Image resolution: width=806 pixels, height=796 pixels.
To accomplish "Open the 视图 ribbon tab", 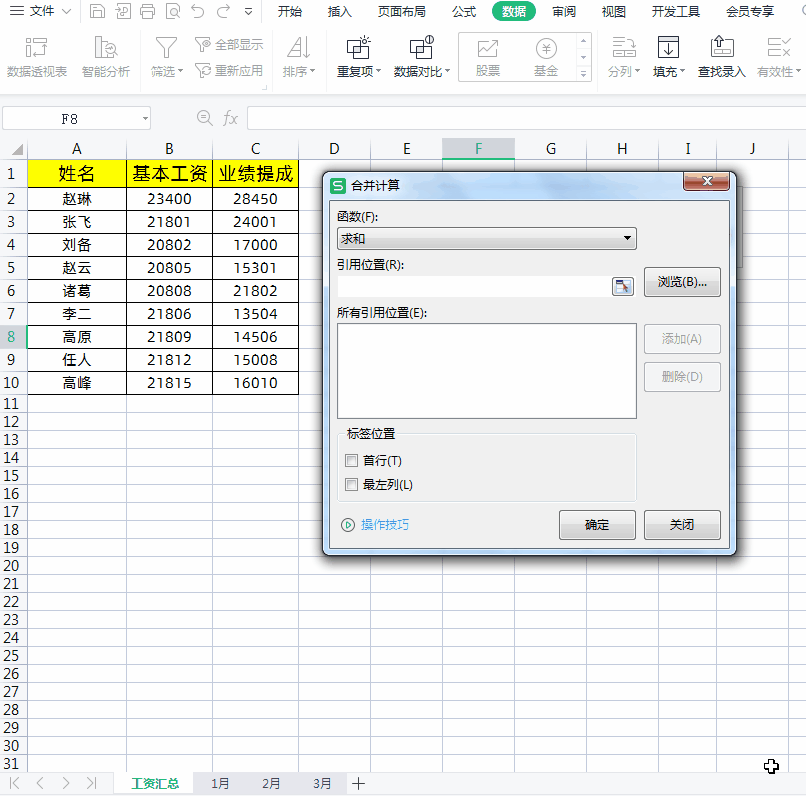I will (x=614, y=11).
